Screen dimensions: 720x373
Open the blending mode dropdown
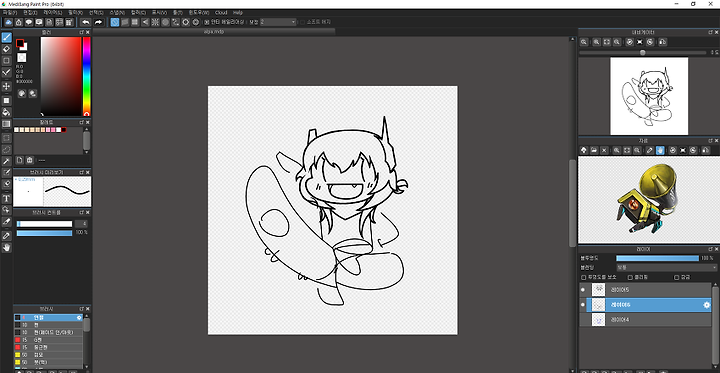coord(666,267)
